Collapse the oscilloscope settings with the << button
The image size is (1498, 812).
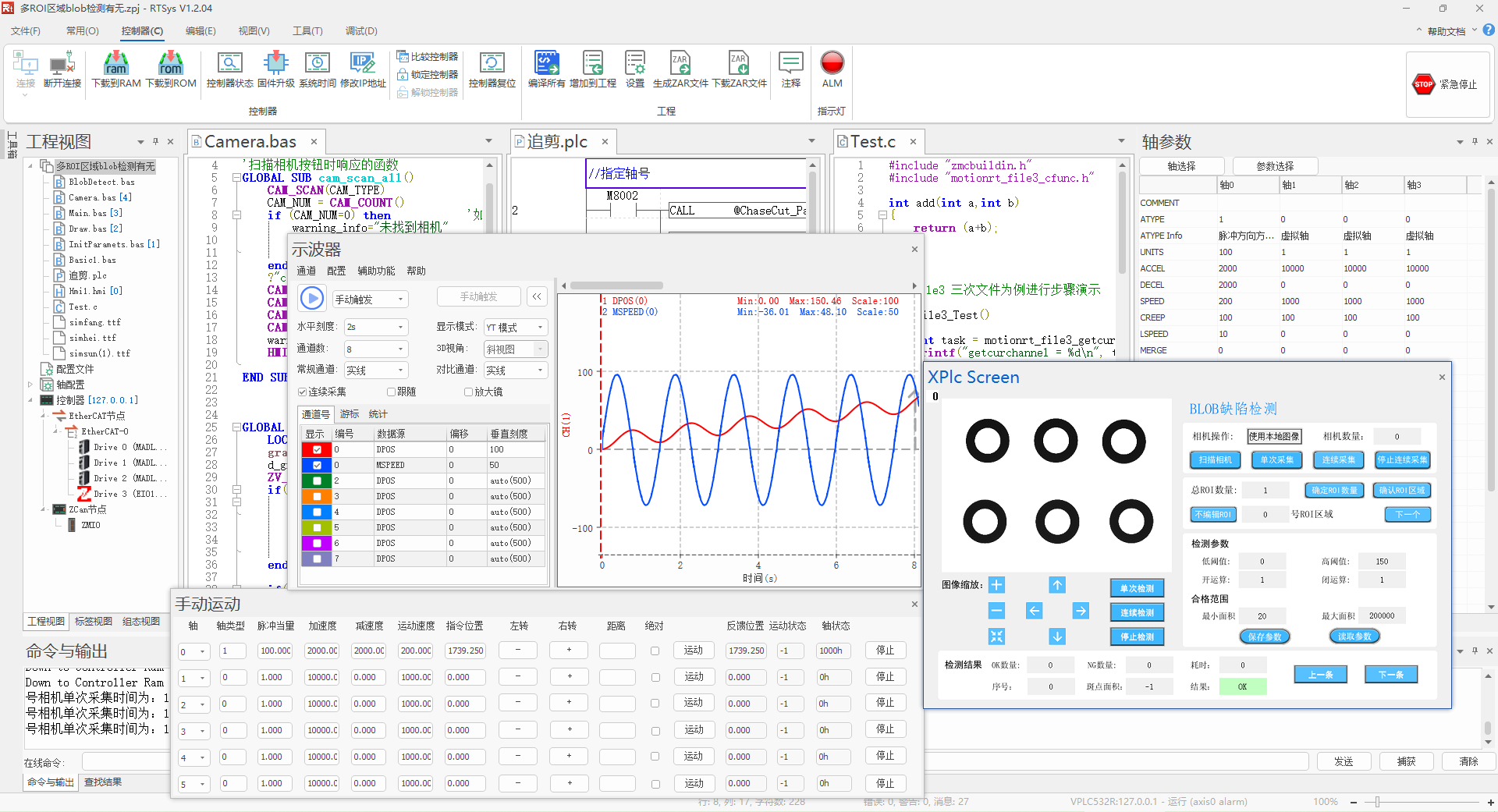[537, 296]
